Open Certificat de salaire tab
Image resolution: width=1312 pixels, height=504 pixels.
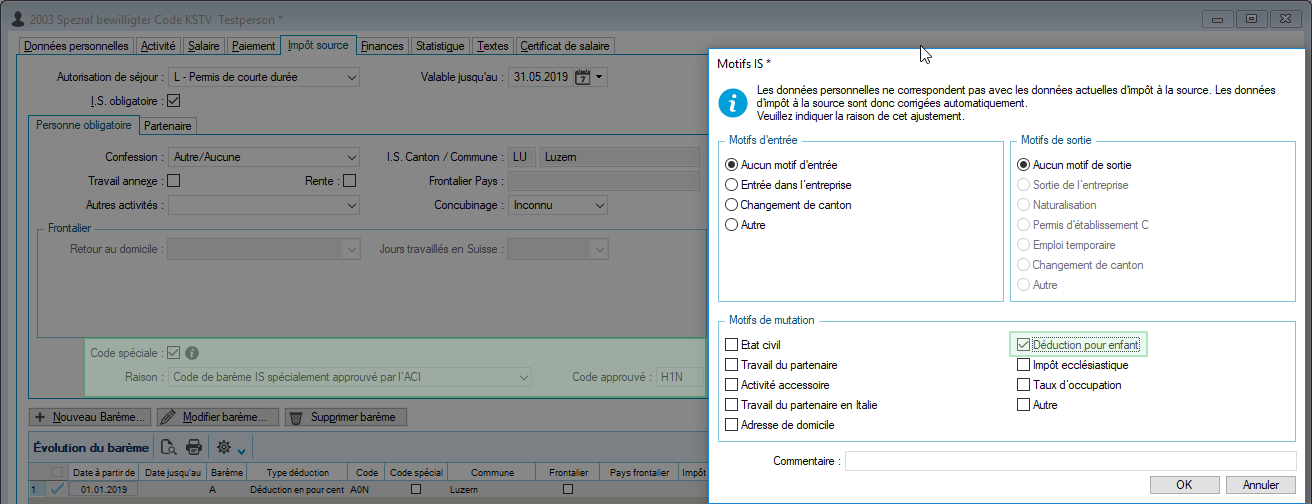(564, 46)
